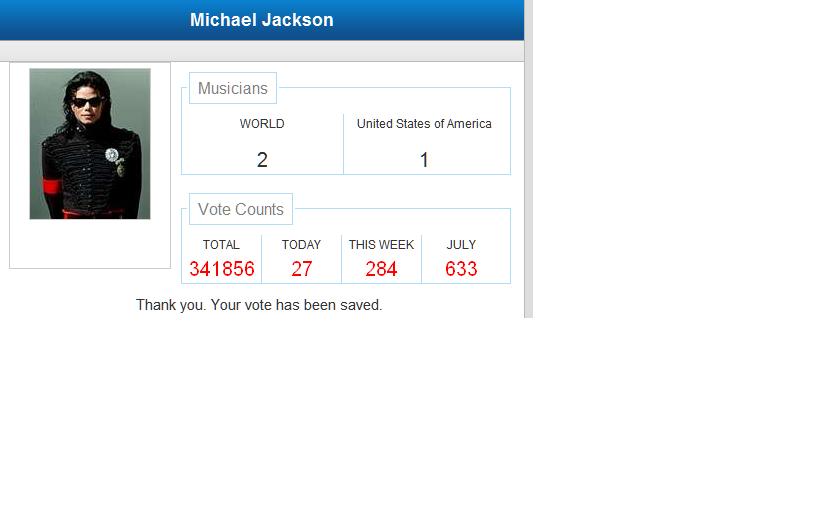Click the July vote count 633

[x=461, y=269]
